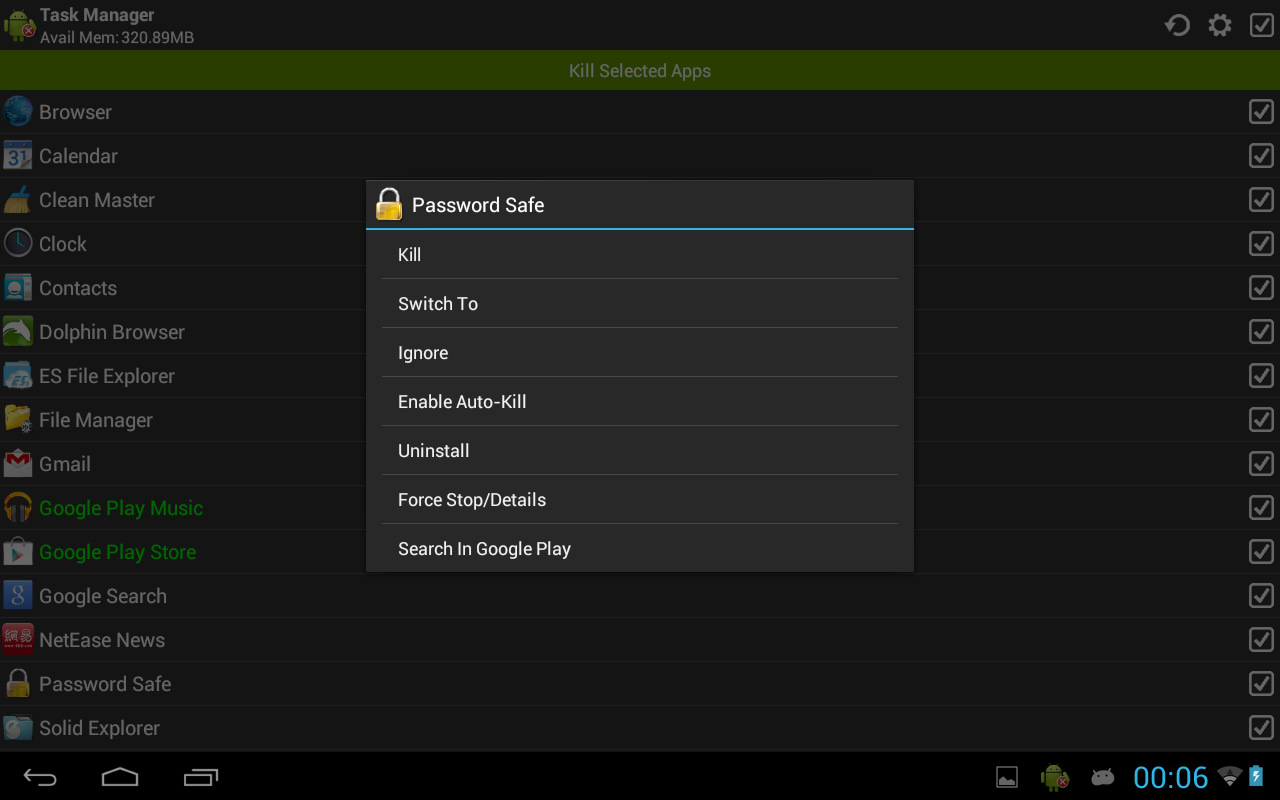Open the Gmail app icon
The image size is (1280, 800).
(x=18, y=464)
